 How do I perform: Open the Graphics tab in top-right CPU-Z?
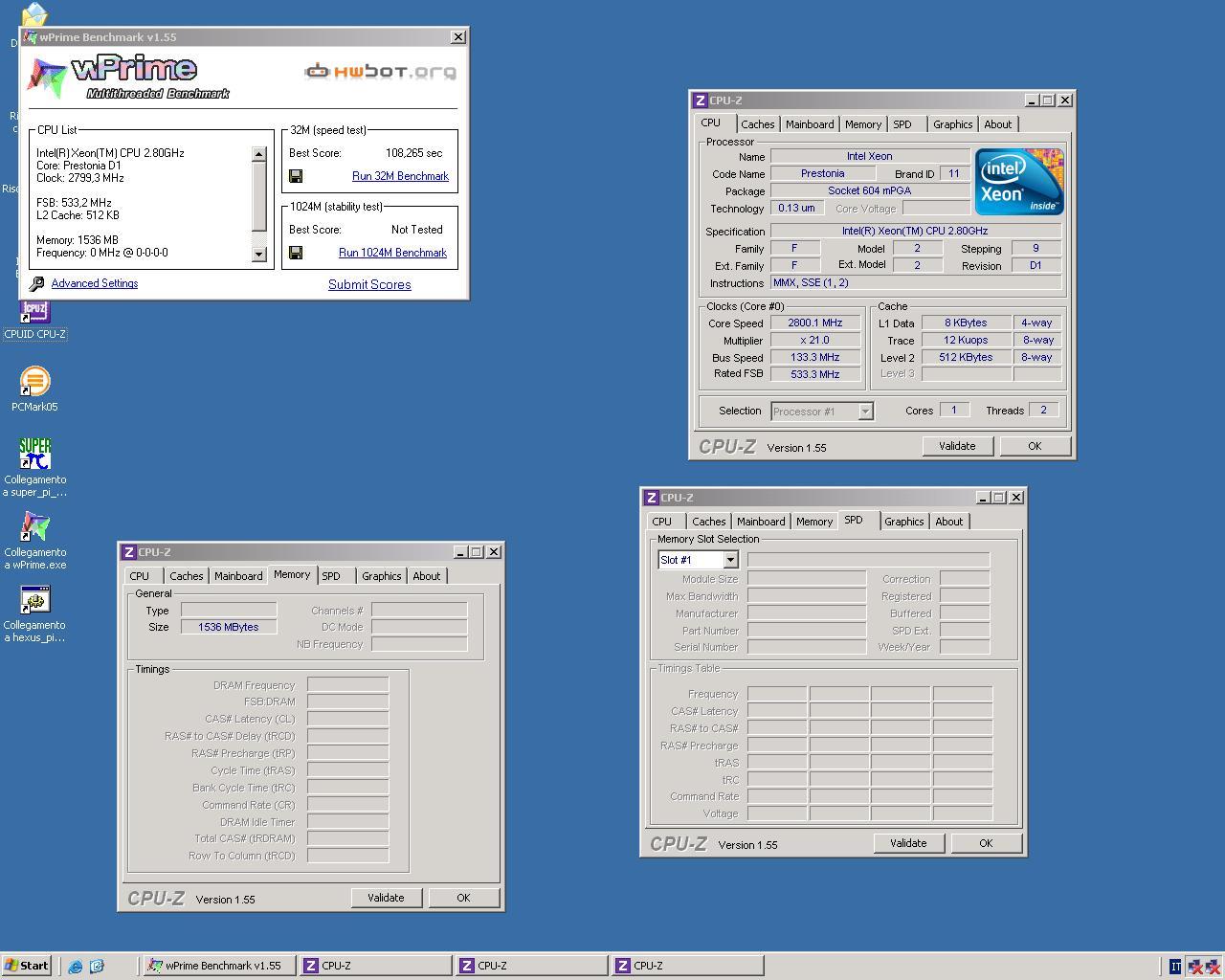[x=952, y=124]
